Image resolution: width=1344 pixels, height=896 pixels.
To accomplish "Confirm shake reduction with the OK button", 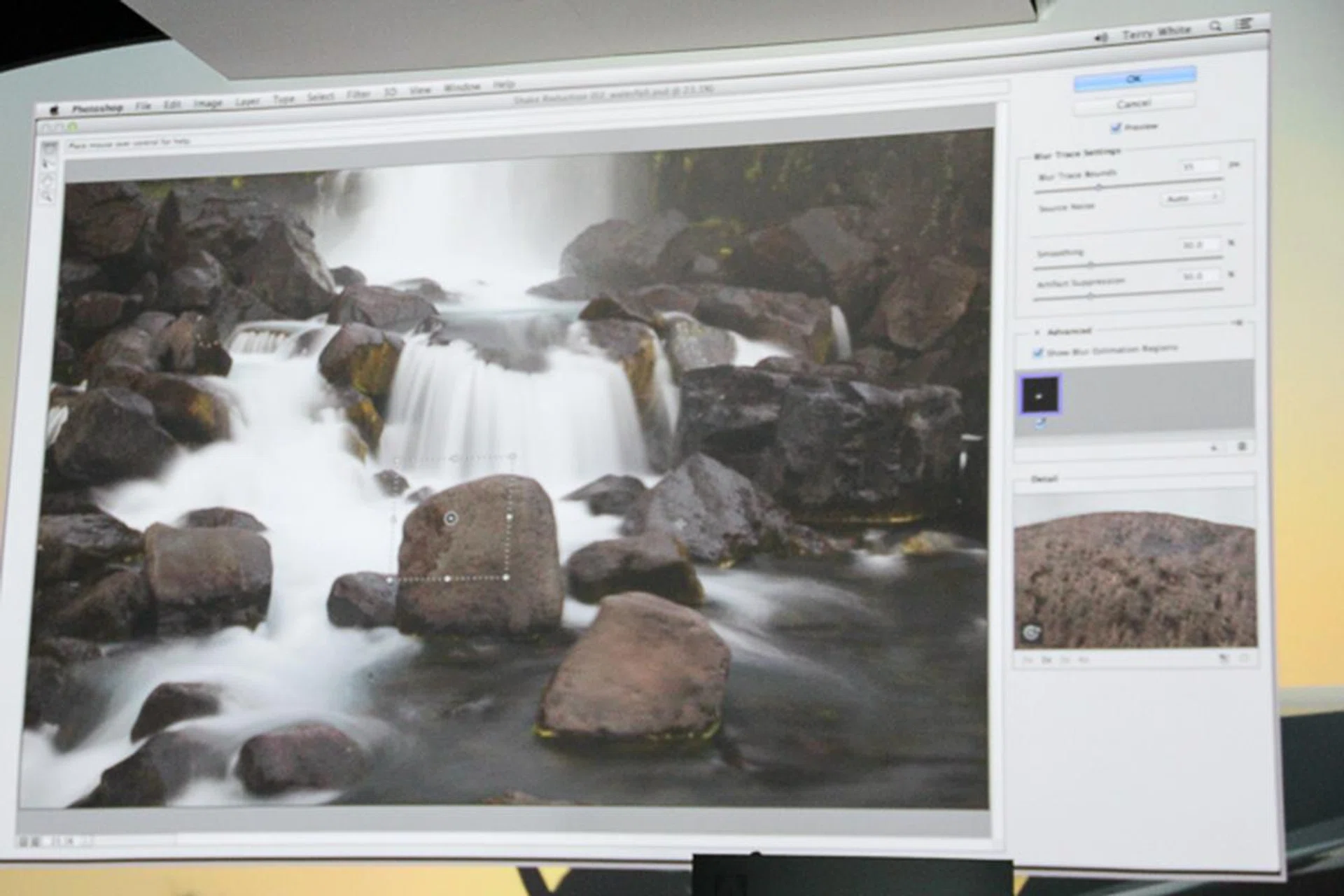I will point(1134,77).
